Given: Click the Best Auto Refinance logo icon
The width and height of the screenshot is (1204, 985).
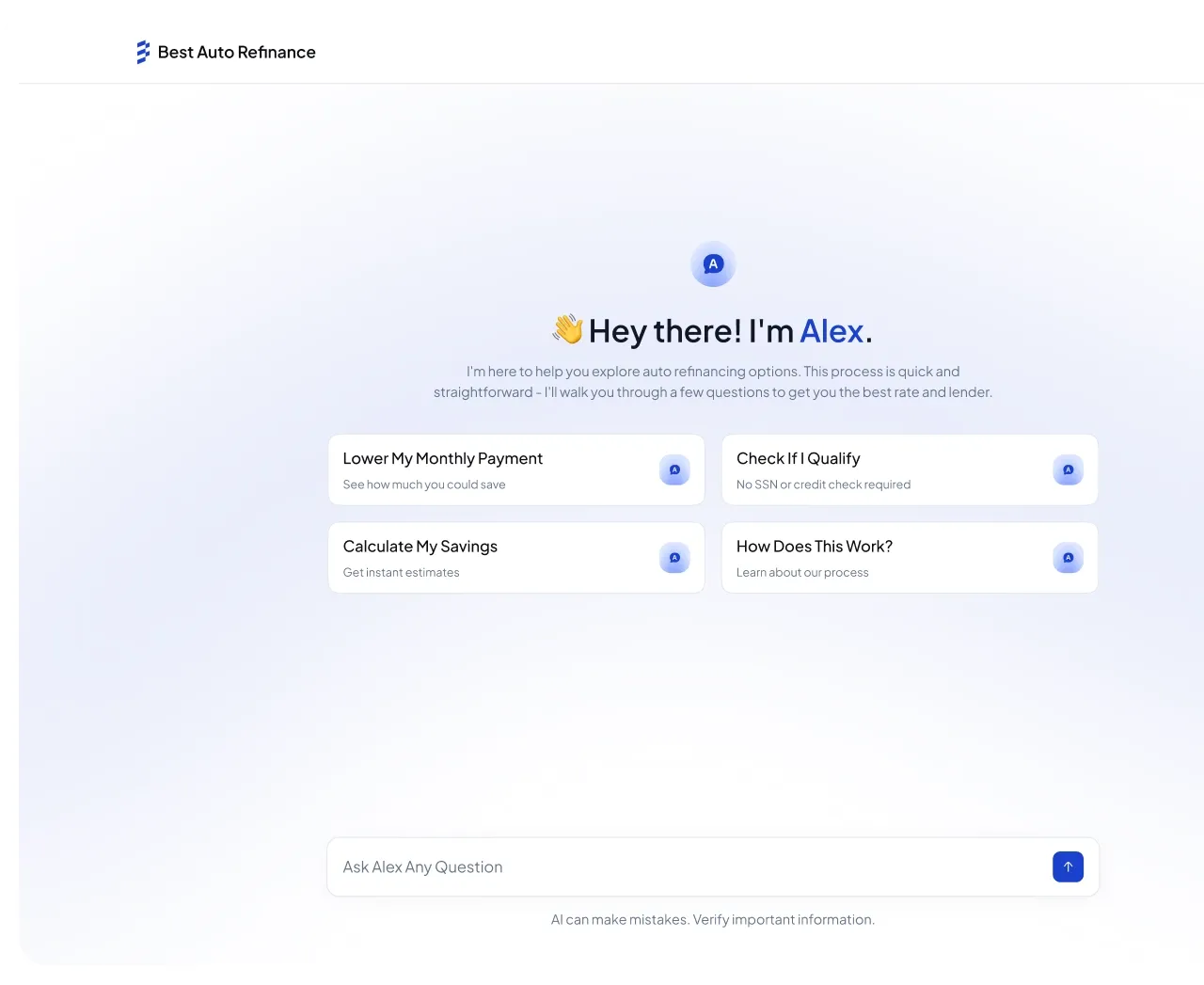Looking at the screenshot, I should pyautogui.click(x=143, y=52).
